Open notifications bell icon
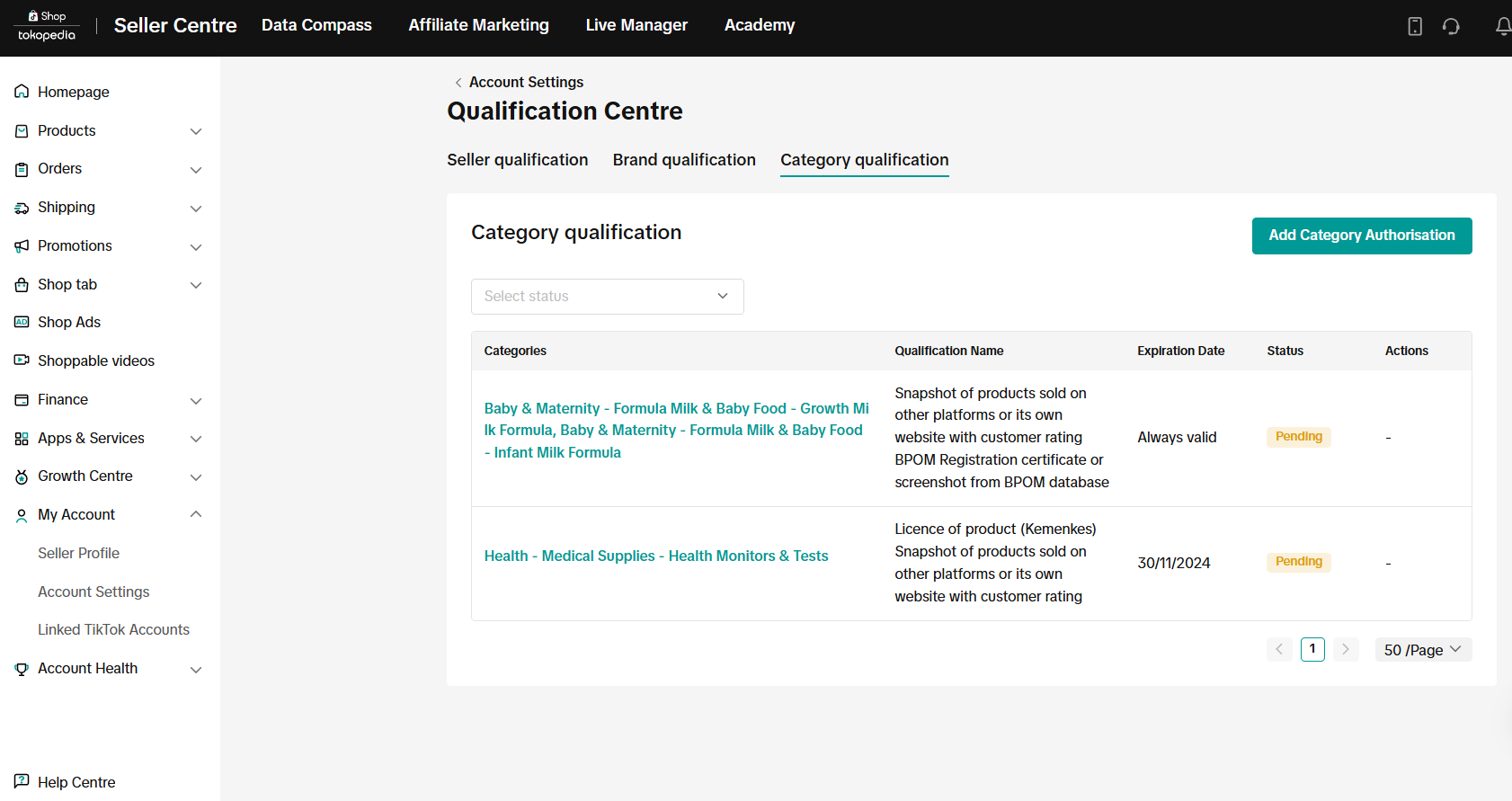 tap(1502, 26)
